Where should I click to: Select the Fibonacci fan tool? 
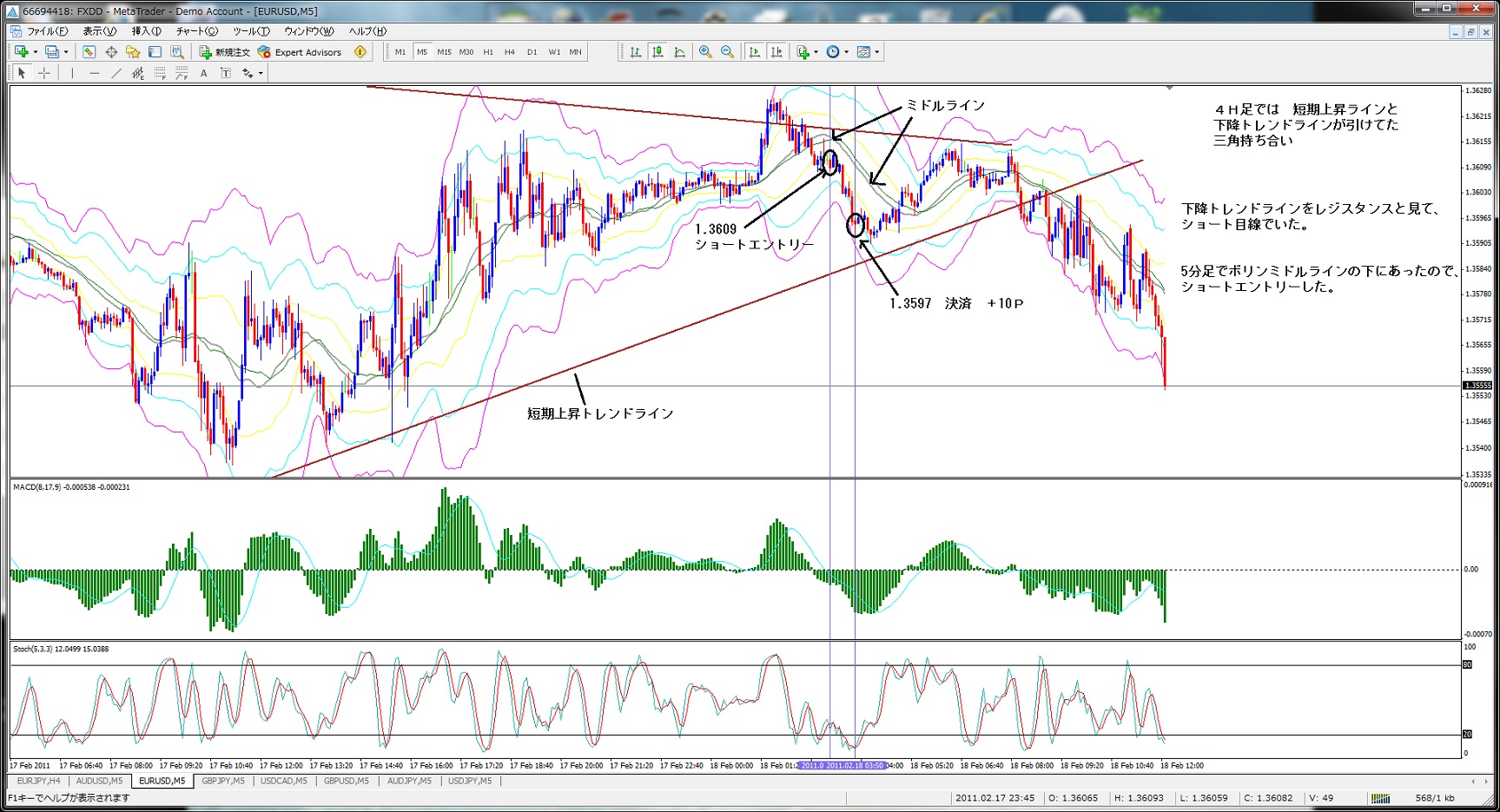182,73
